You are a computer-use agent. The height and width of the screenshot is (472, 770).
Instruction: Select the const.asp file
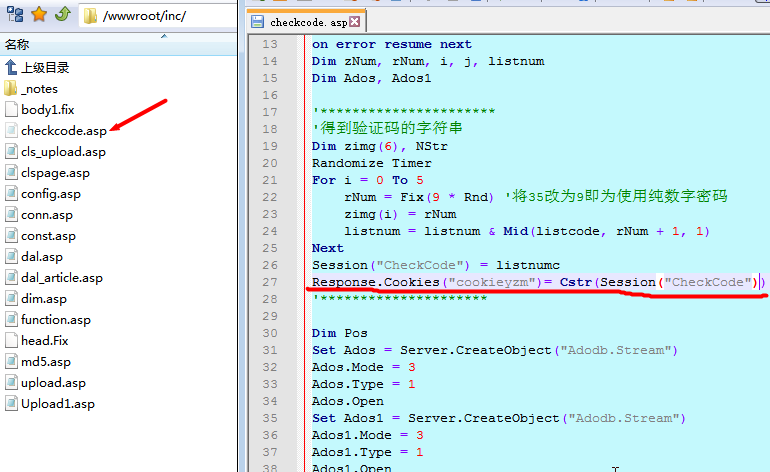[48, 236]
